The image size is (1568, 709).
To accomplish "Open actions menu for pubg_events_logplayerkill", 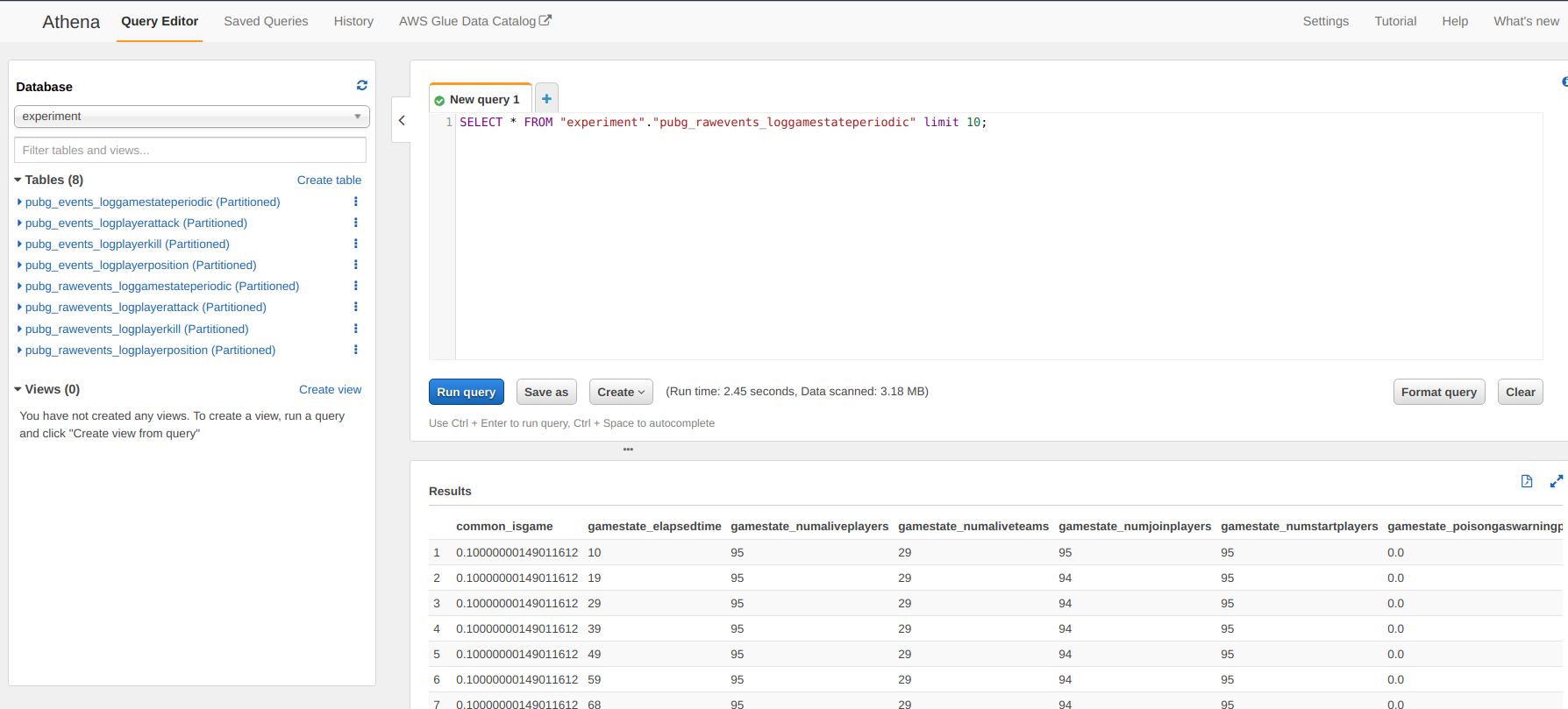I will tap(355, 244).
